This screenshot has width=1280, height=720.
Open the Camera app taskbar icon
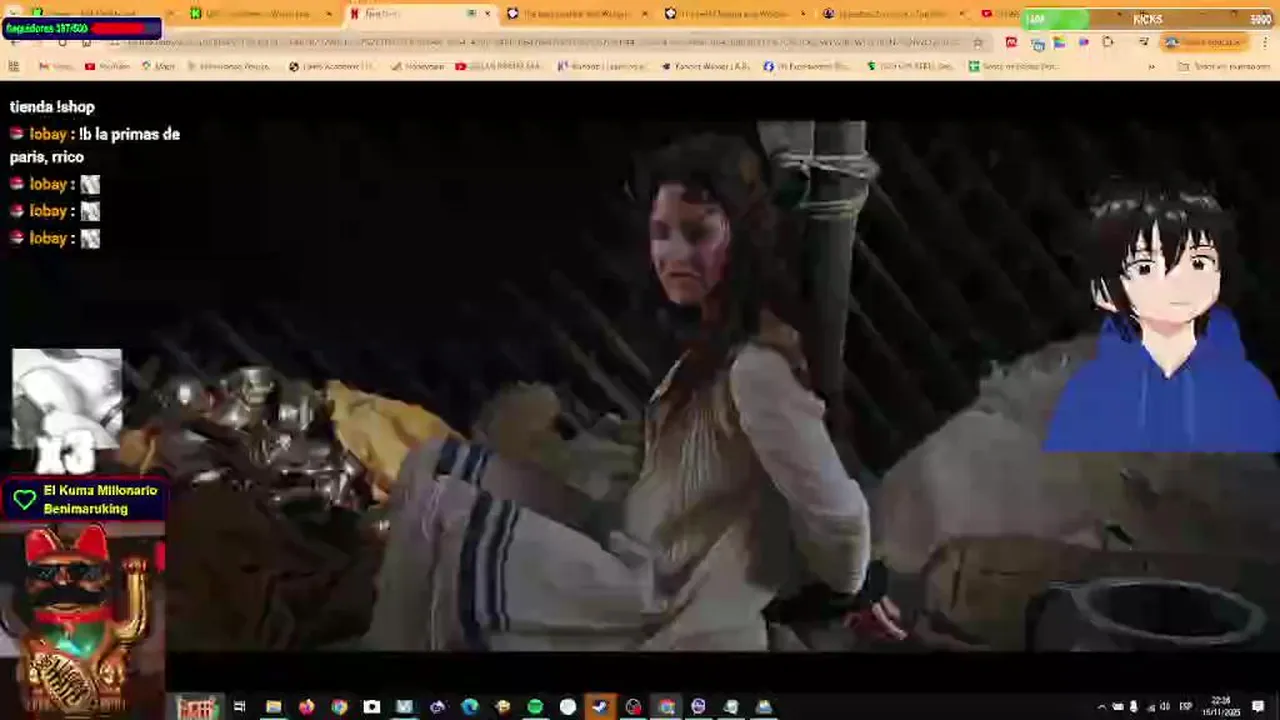[372, 707]
